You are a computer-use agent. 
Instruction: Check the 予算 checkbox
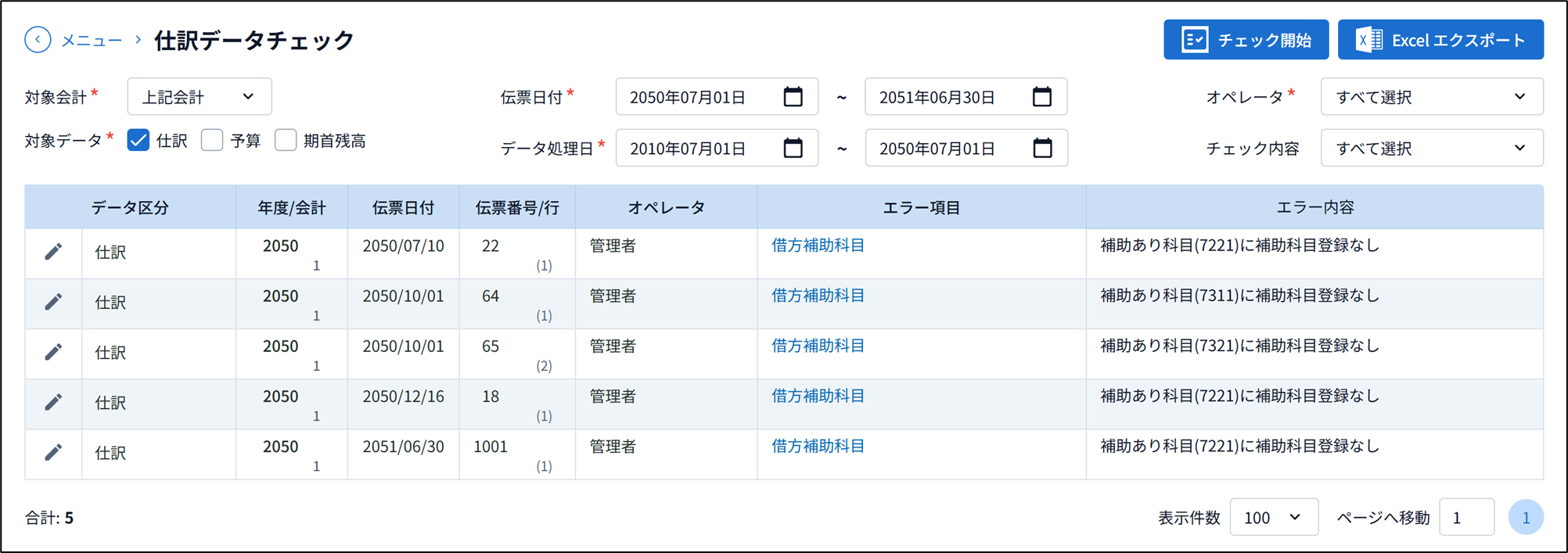212,141
